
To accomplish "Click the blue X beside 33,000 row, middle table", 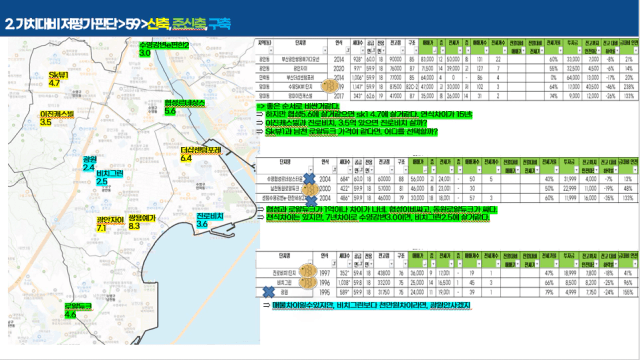I will (311, 200).
